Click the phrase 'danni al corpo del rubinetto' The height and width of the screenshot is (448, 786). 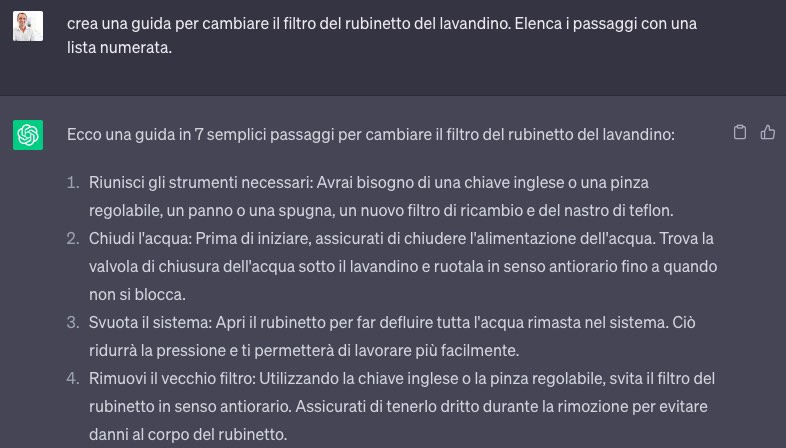[186, 435]
